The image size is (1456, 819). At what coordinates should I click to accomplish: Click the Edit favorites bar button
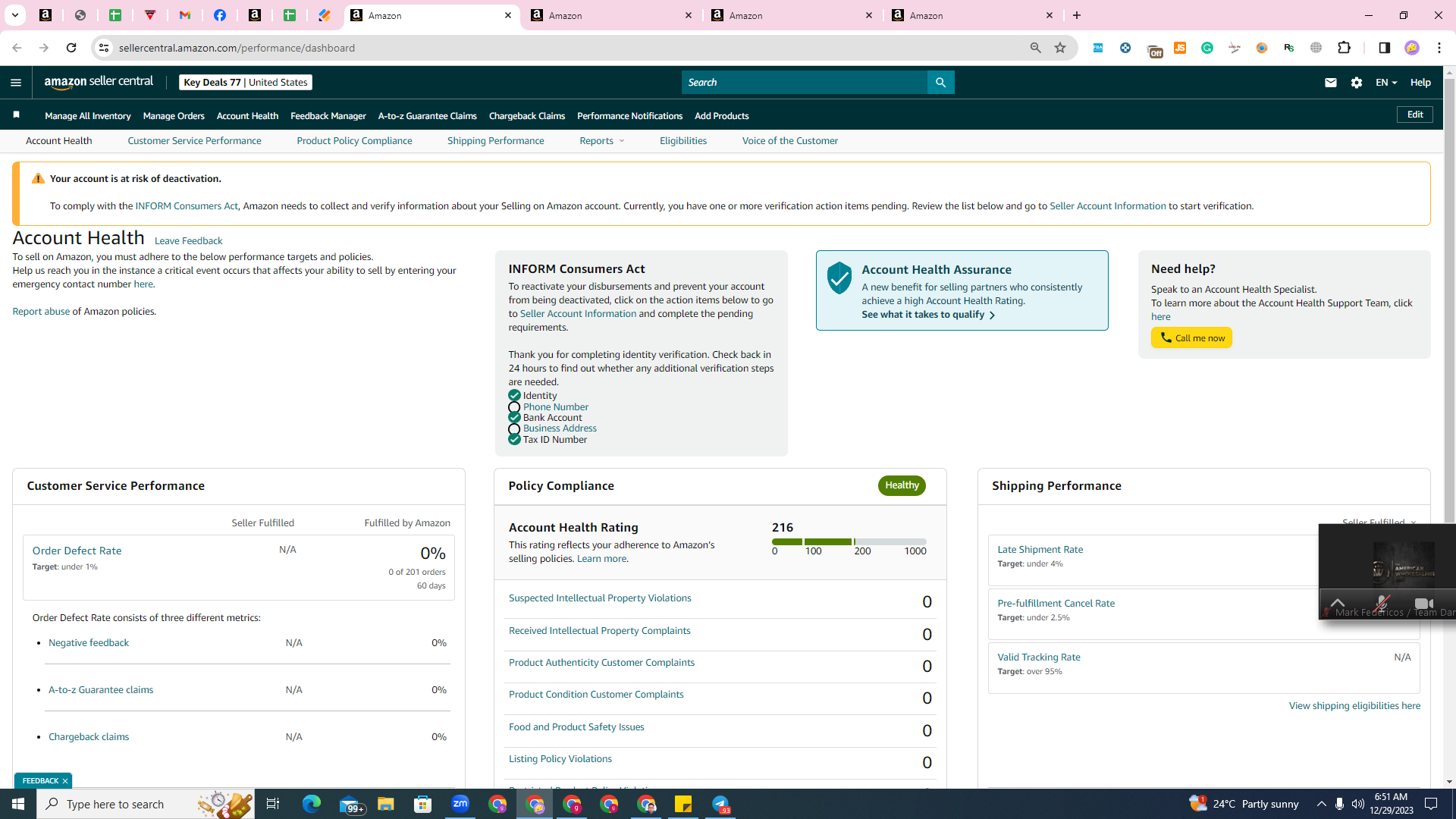click(x=1415, y=115)
